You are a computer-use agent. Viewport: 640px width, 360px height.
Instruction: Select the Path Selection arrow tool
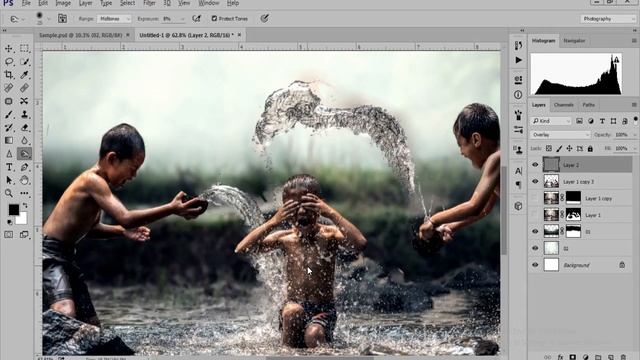pyautogui.click(x=9, y=180)
